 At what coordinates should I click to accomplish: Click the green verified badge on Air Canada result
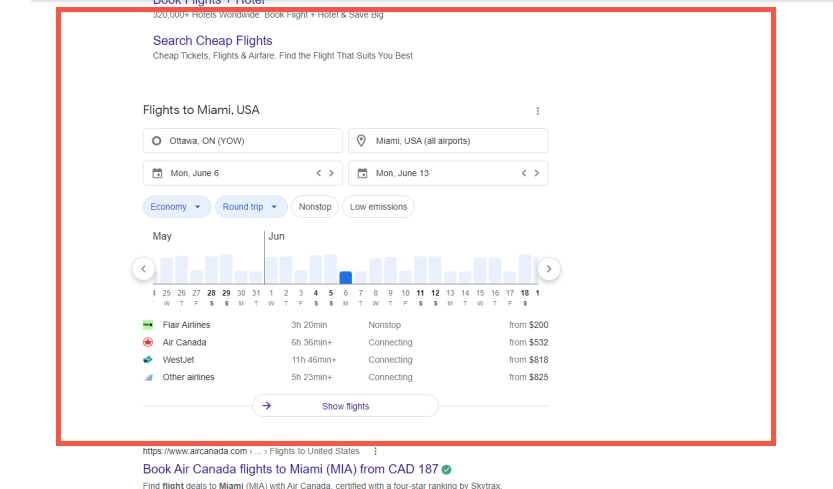tap(447, 469)
